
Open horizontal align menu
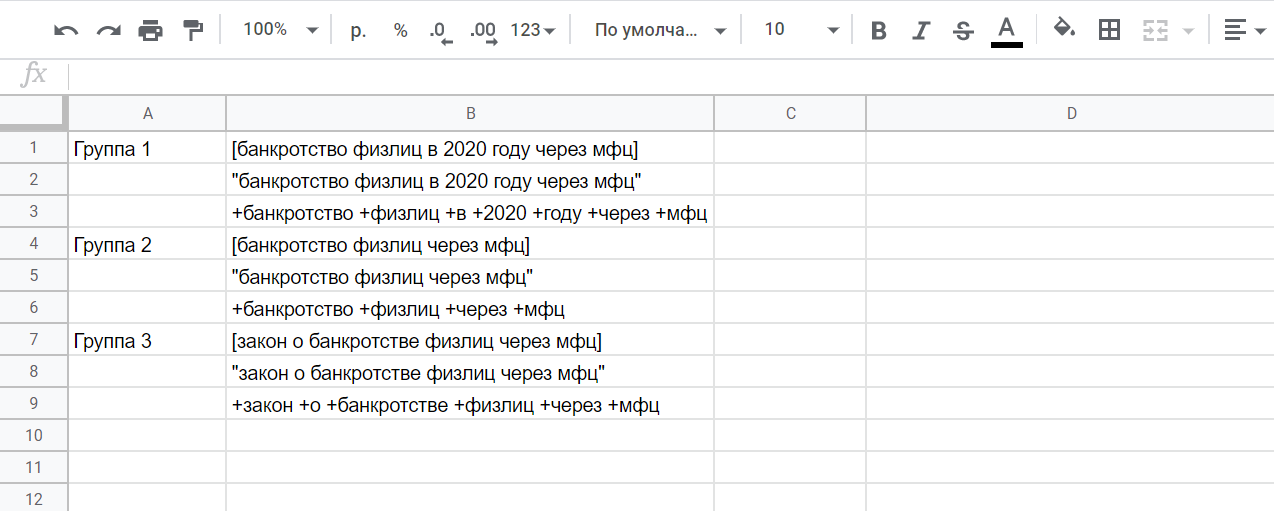click(1245, 30)
